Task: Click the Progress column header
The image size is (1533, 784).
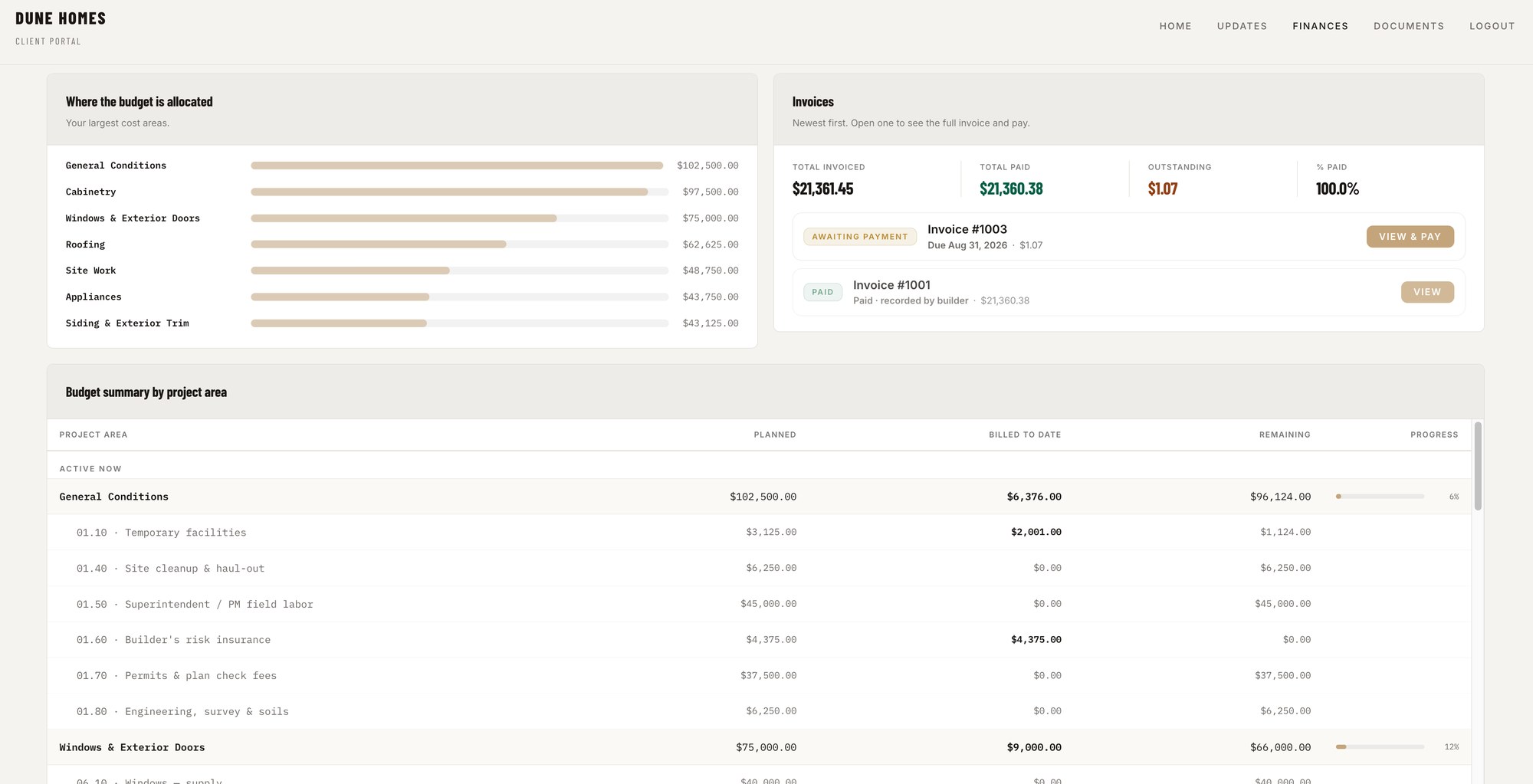Action: 1434,435
